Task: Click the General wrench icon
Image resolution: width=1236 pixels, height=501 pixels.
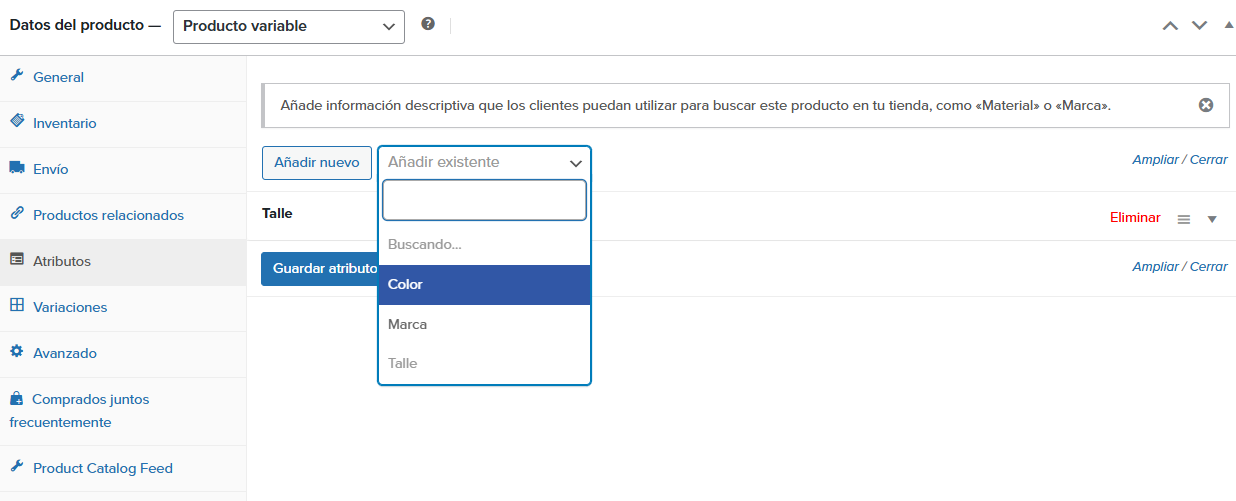Action: pyautogui.click(x=16, y=76)
